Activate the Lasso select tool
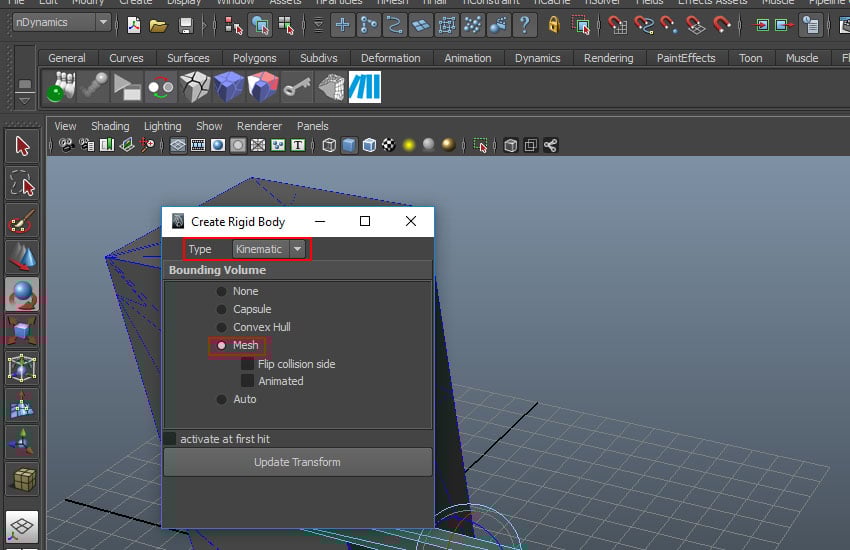850x550 pixels. (22, 184)
